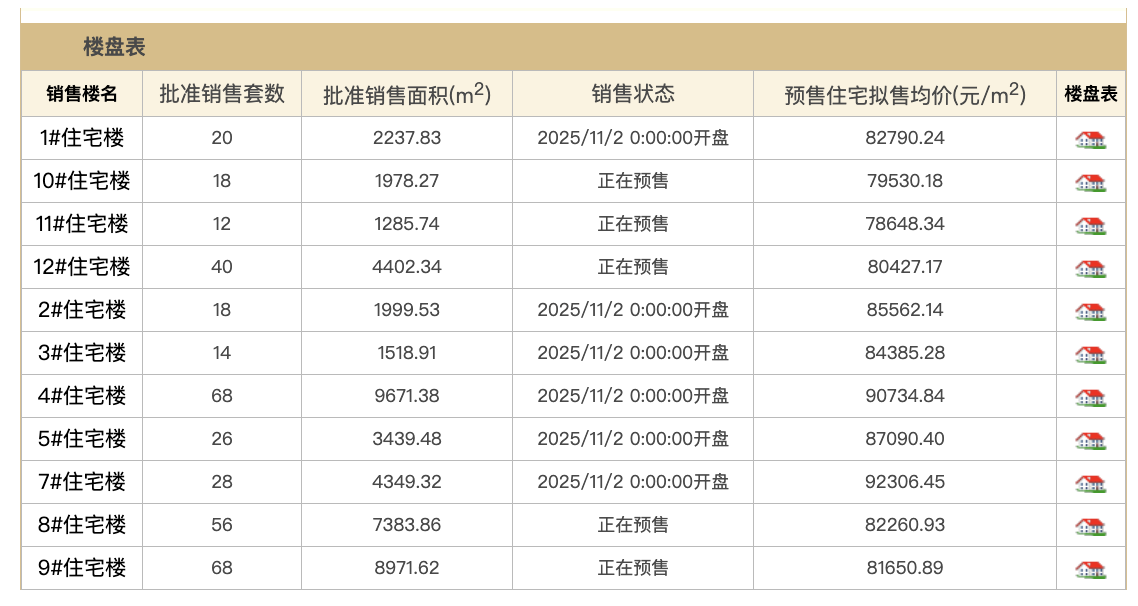
Task: Click the house icon for 1#住宅楼
Action: (x=1090, y=140)
